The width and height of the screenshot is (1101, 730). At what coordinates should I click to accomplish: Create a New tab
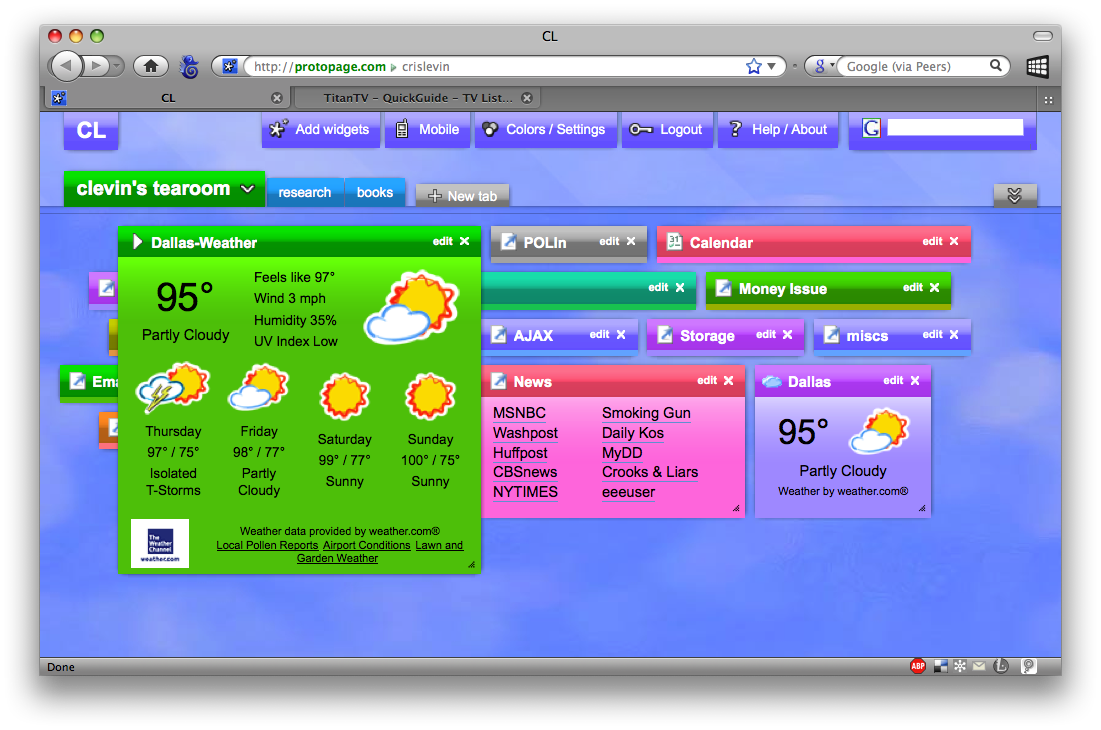tap(463, 196)
